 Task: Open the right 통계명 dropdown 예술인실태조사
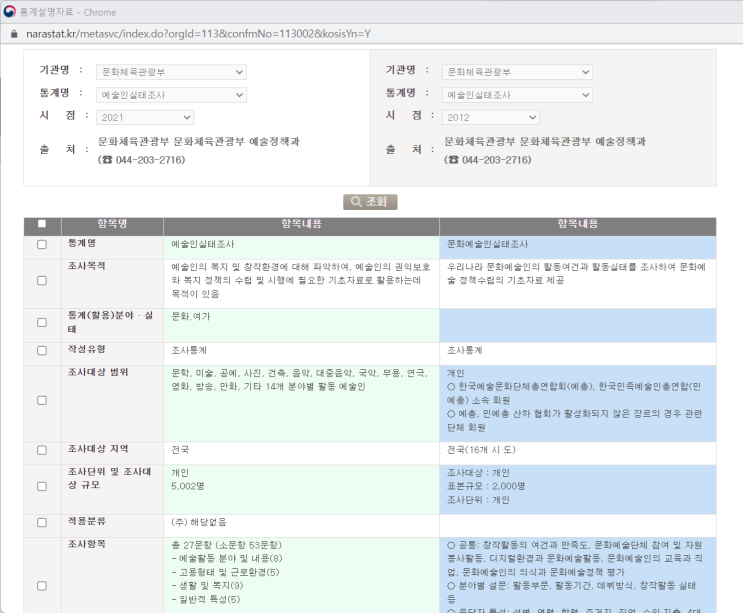pos(517,95)
